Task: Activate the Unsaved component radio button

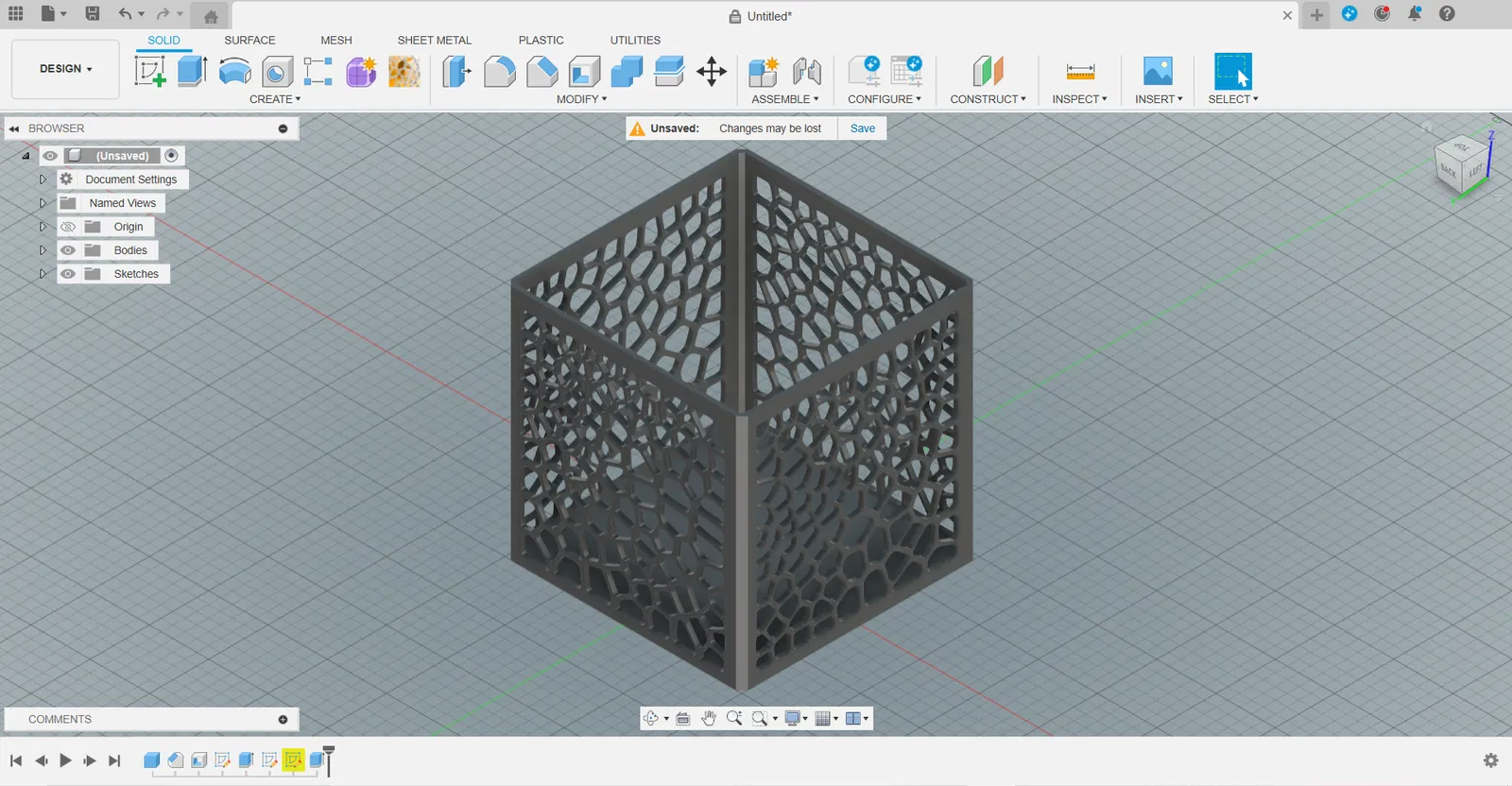Action: click(x=171, y=156)
